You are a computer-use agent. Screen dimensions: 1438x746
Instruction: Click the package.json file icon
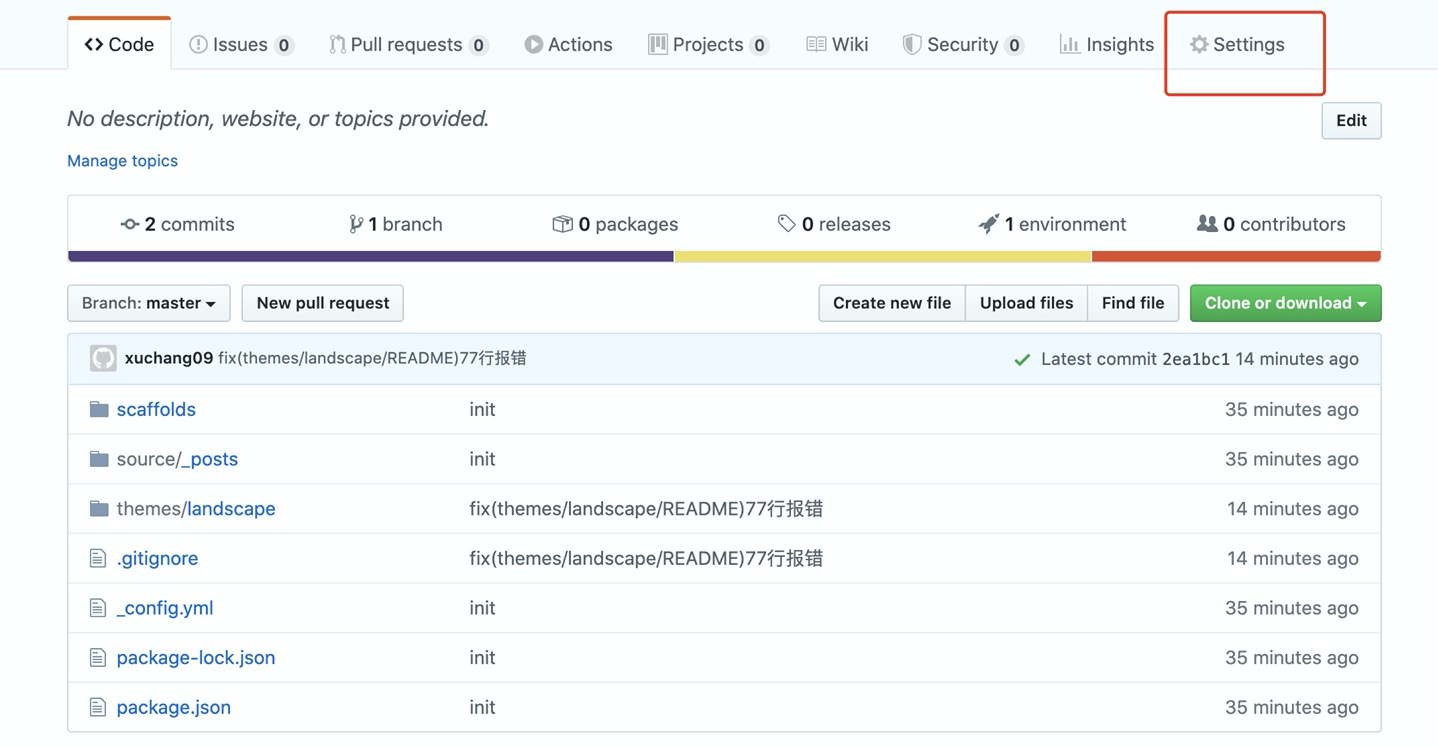click(98, 707)
